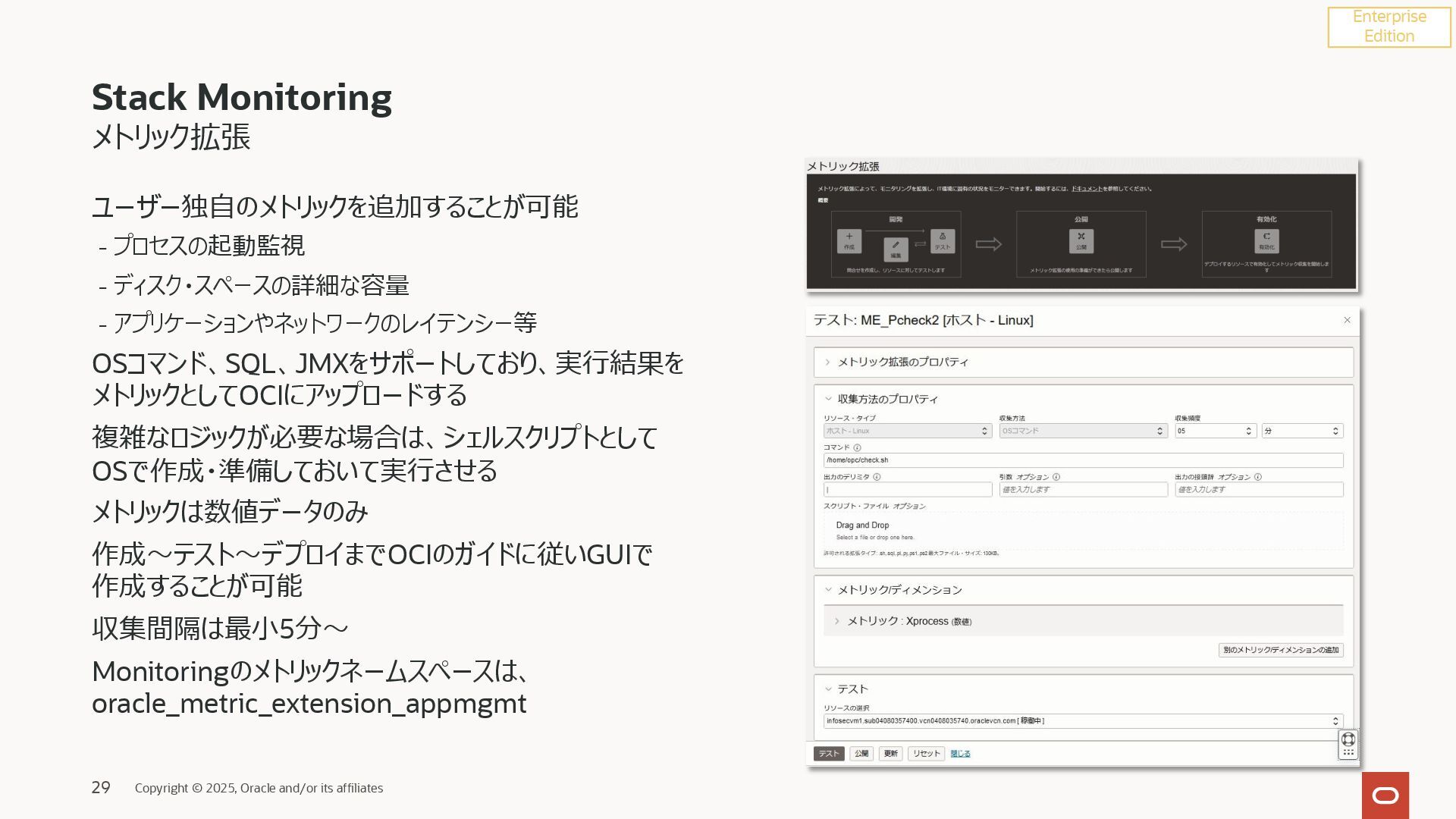The width and height of the screenshot is (1456, 819).
Task: Collapse the テスト section
Action: (x=828, y=689)
